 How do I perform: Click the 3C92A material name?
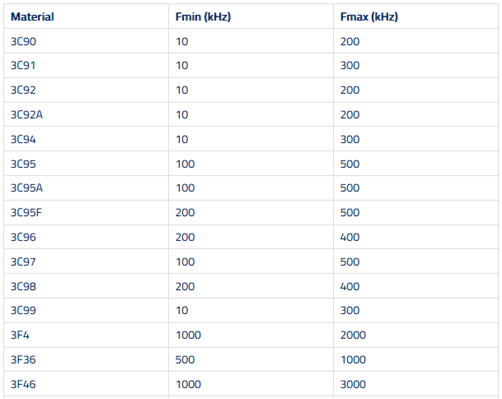click(x=27, y=115)
